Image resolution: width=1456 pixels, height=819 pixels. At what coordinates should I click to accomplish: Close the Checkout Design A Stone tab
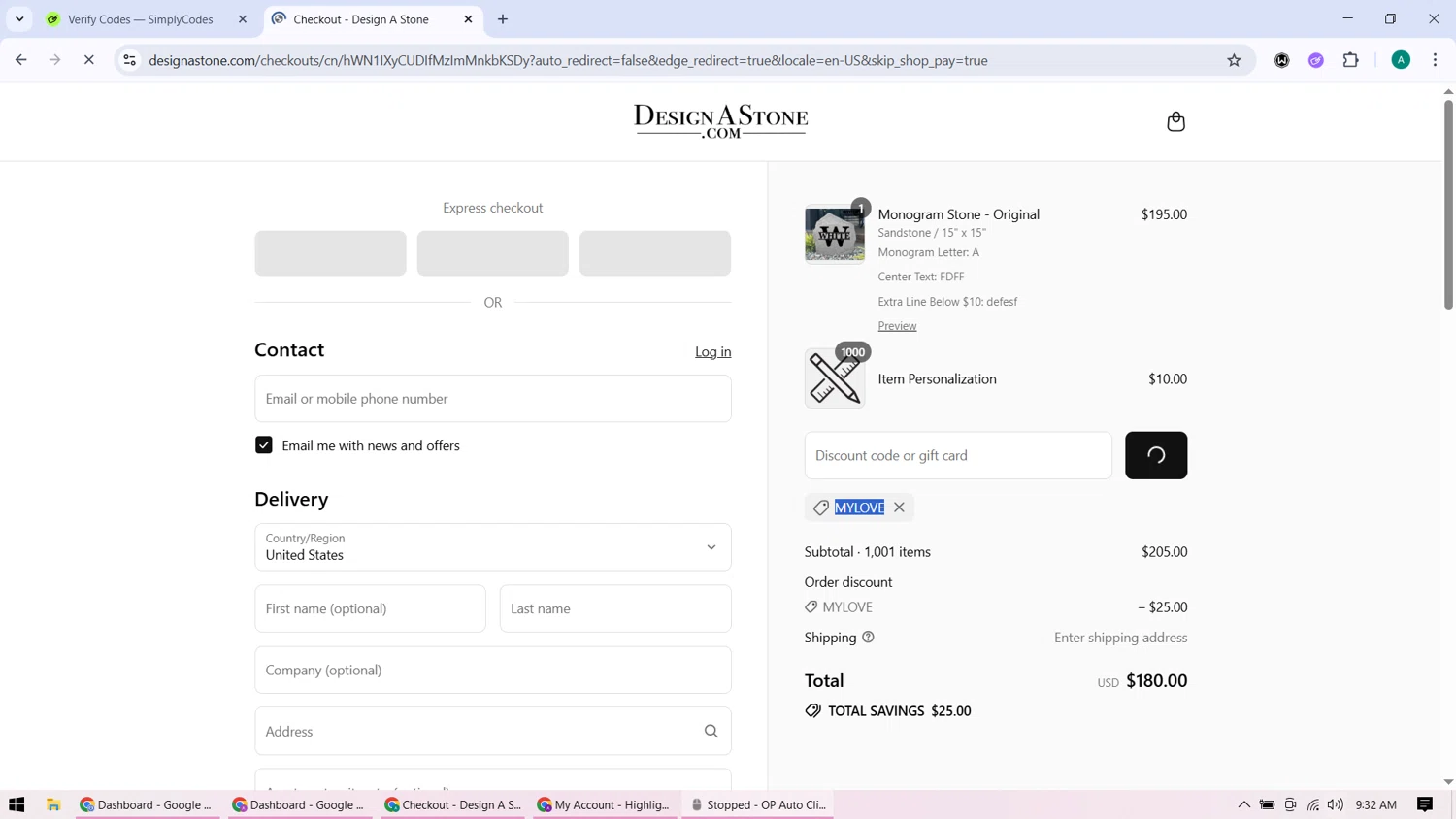tap(468, 19)
